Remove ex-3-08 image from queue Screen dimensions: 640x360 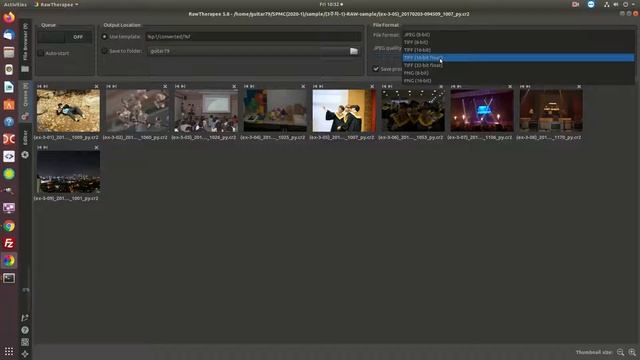click(x=579, y=87)
